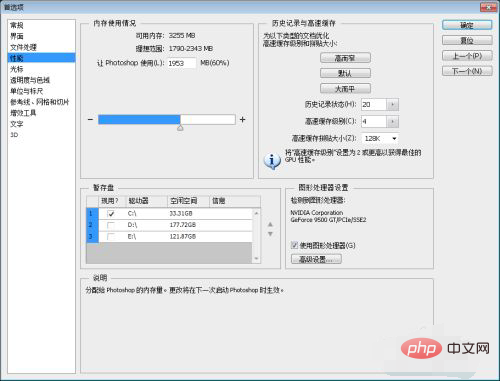The image size is (500, 381).
Task: Click the info speech-bubble icon
Action: 272,161
